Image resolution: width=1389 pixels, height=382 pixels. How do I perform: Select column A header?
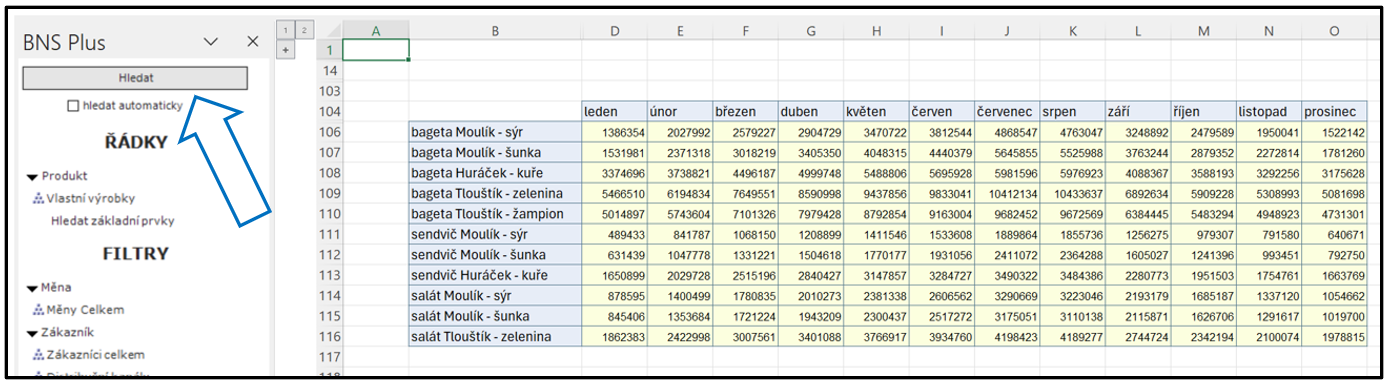[x=376, y=31]
